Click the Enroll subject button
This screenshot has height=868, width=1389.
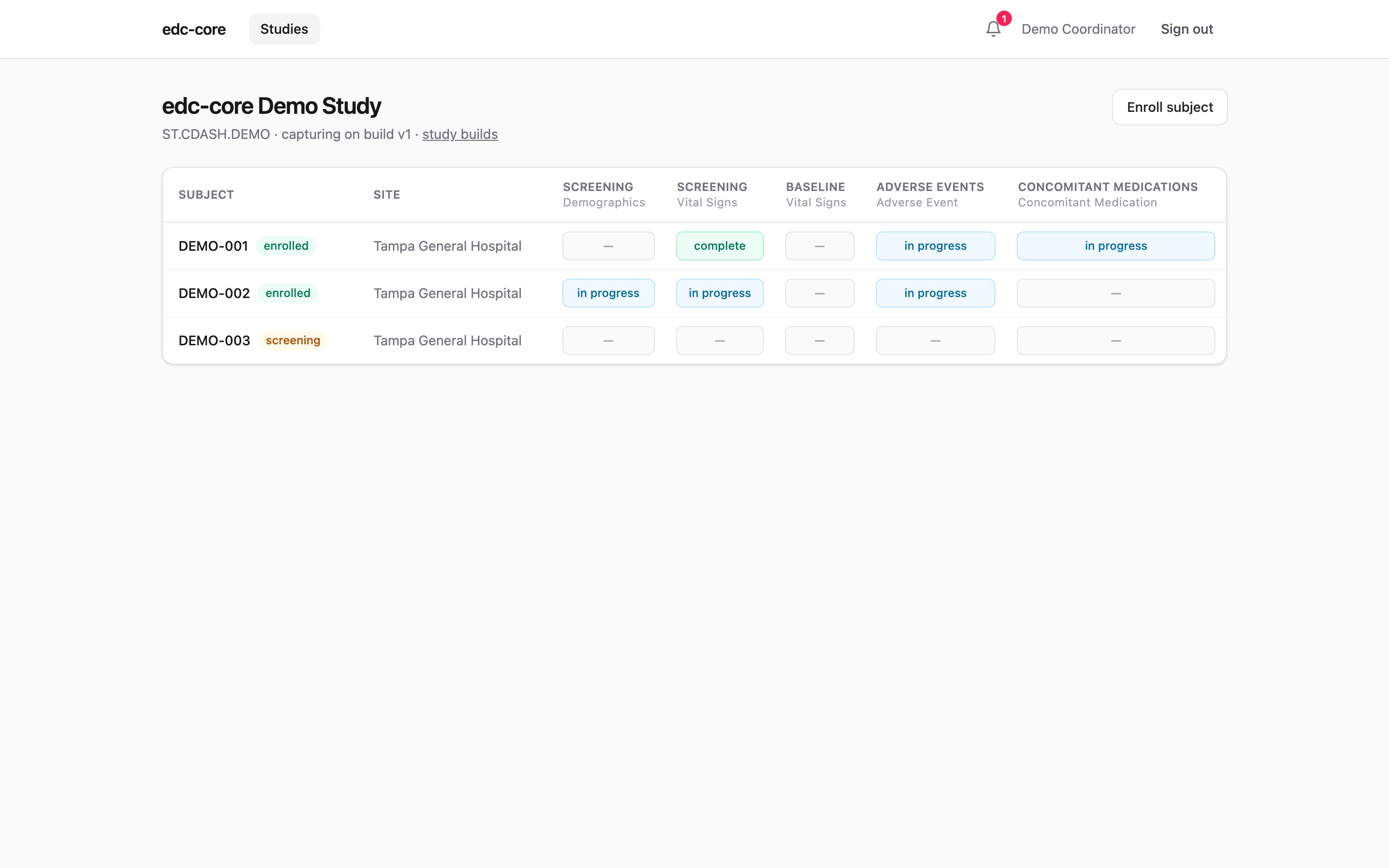click(1169, 107)
